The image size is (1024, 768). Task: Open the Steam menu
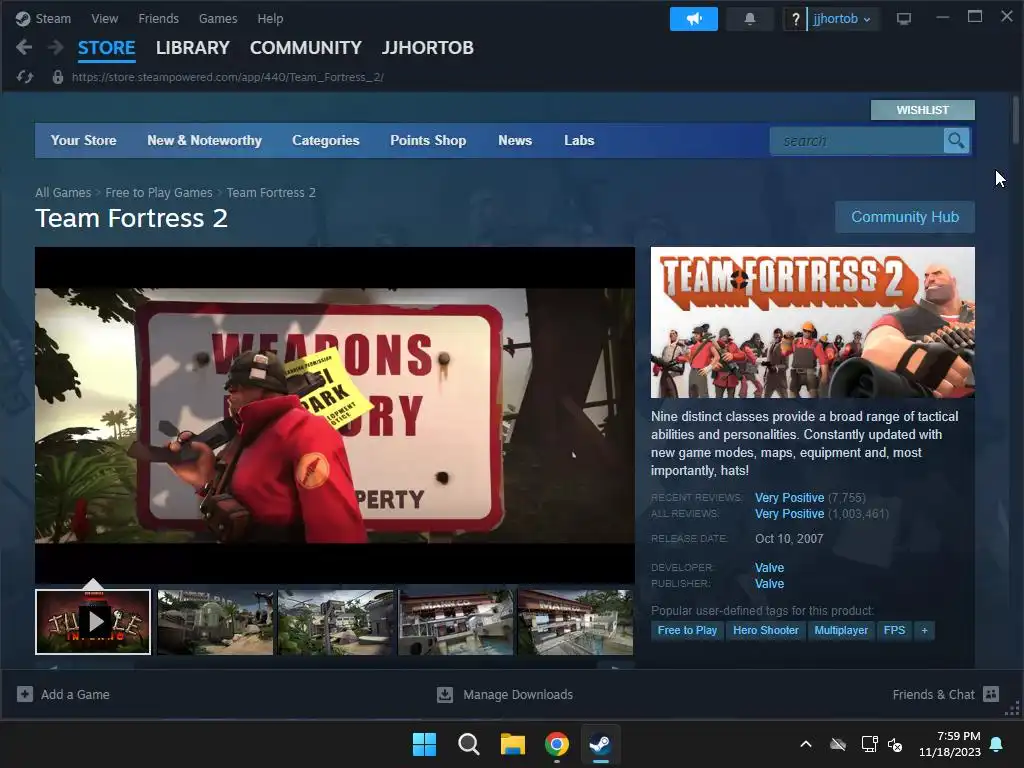click(x=53, y=19)
